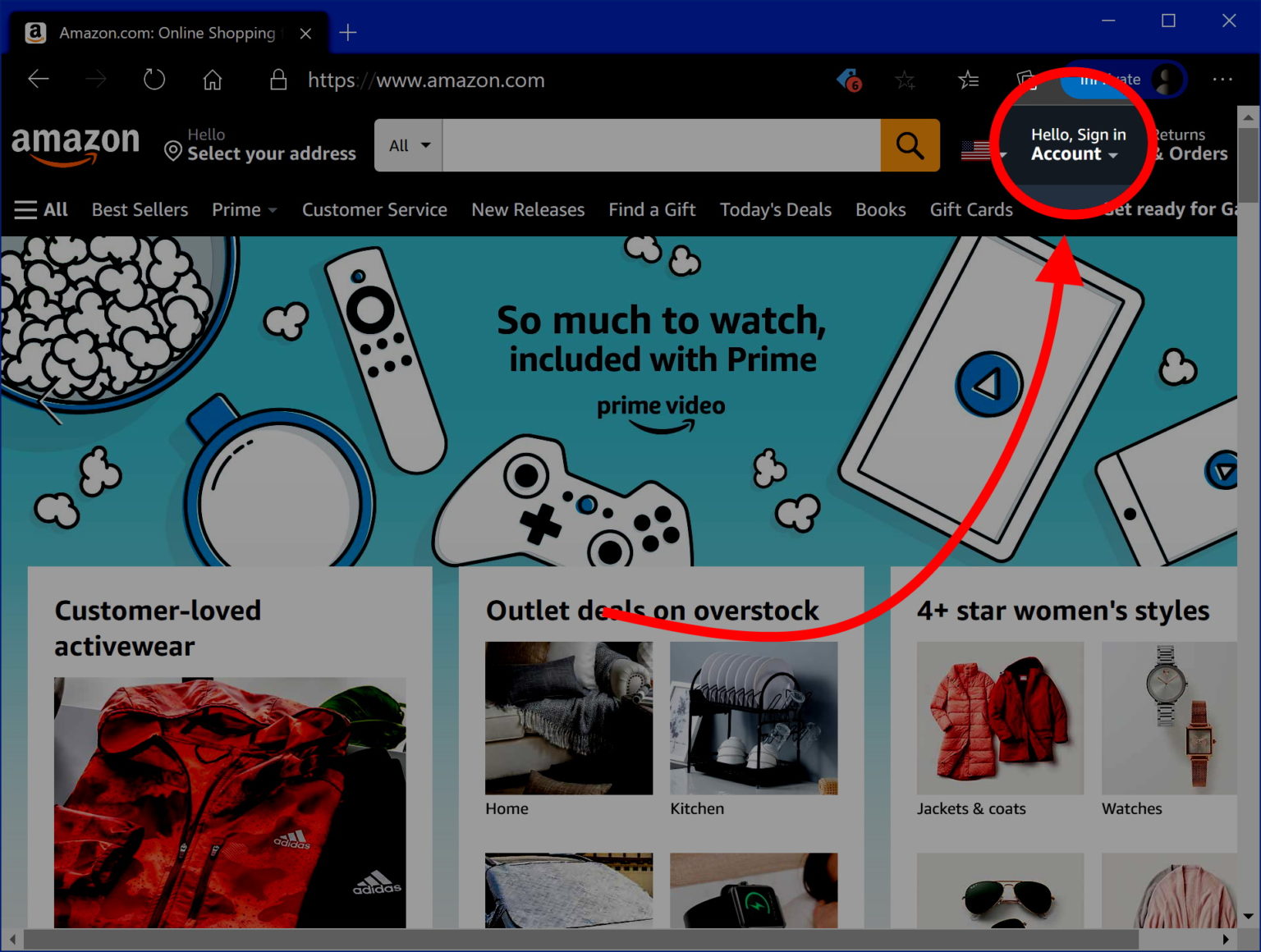
Task: Open the browser home page icon
Action: tap(213, 80)
